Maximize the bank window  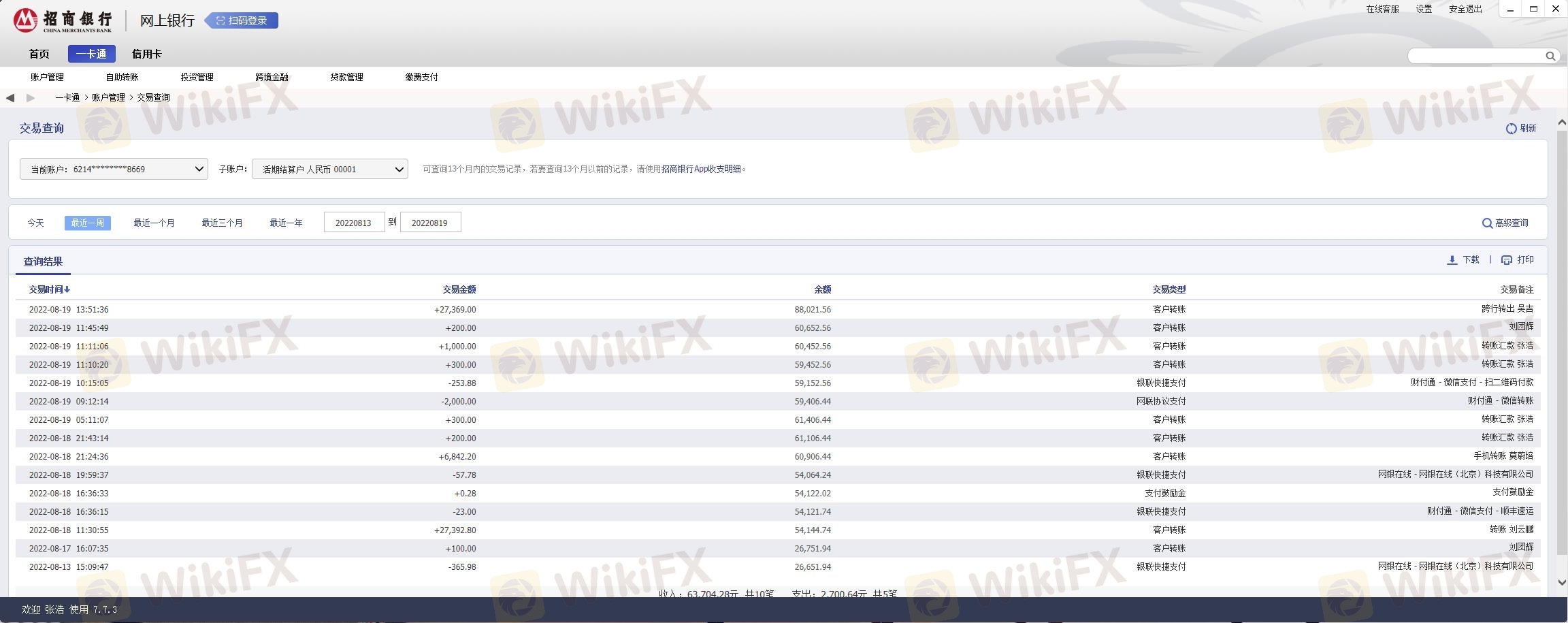coord(1533,9)
